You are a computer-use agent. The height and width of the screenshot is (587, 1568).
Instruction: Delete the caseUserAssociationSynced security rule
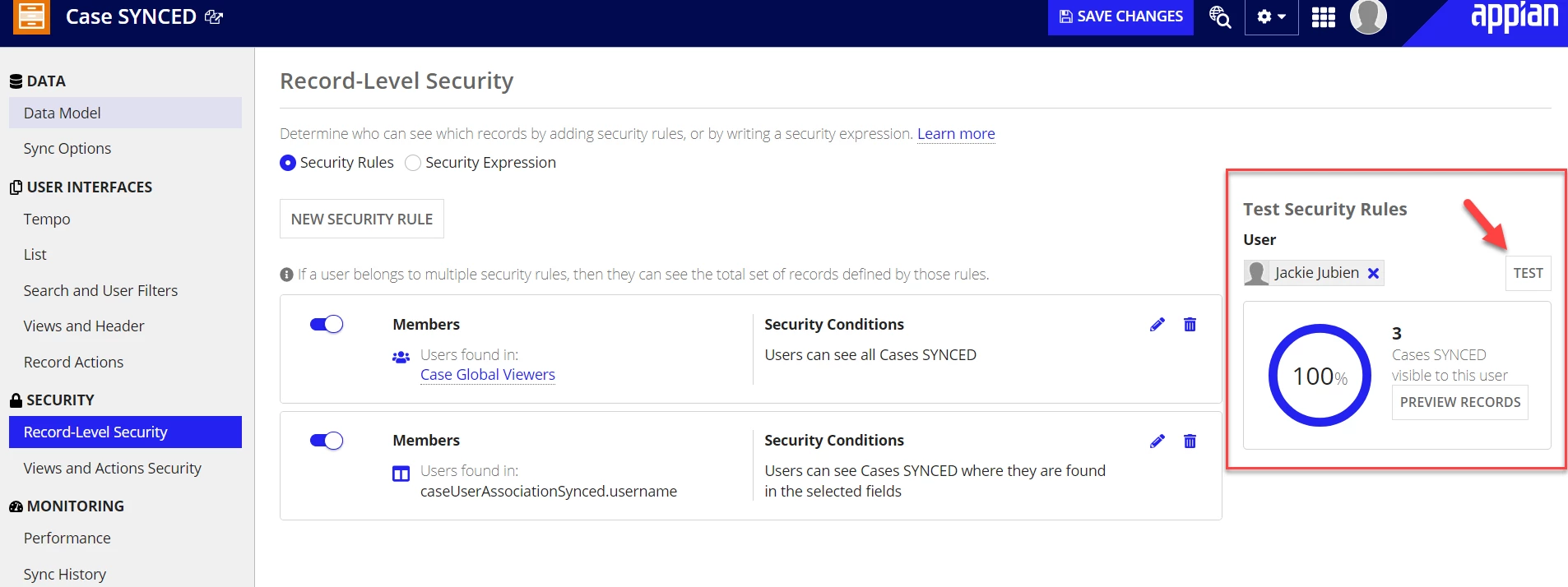coord(1190,441)
